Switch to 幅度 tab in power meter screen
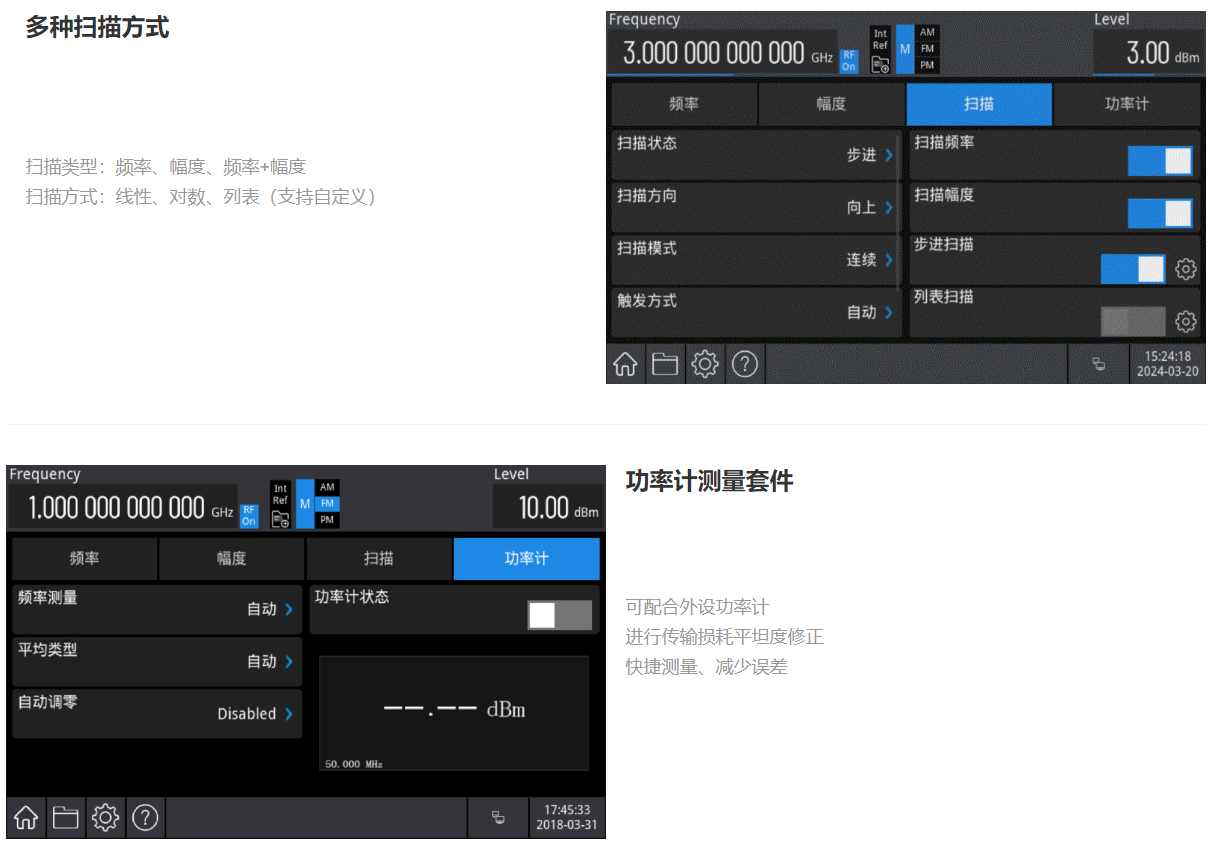This screenshot has width=1218, height=843. coord(231,558)
